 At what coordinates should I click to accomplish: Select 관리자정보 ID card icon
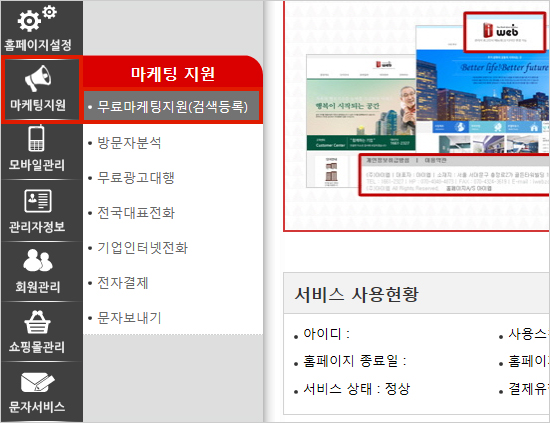pyautogui.click(x=38, y=201)
